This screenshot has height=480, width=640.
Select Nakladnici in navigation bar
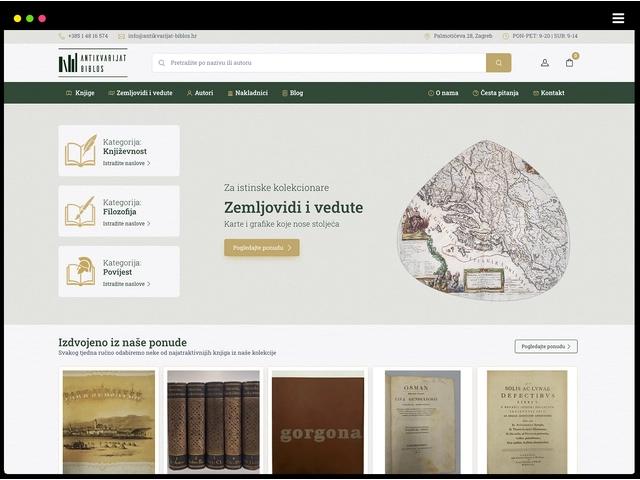(x=247, y=93)
